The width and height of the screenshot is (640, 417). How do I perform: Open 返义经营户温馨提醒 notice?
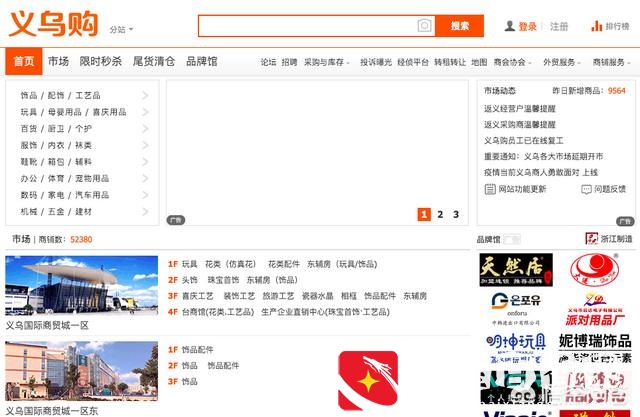coord(520,109)
